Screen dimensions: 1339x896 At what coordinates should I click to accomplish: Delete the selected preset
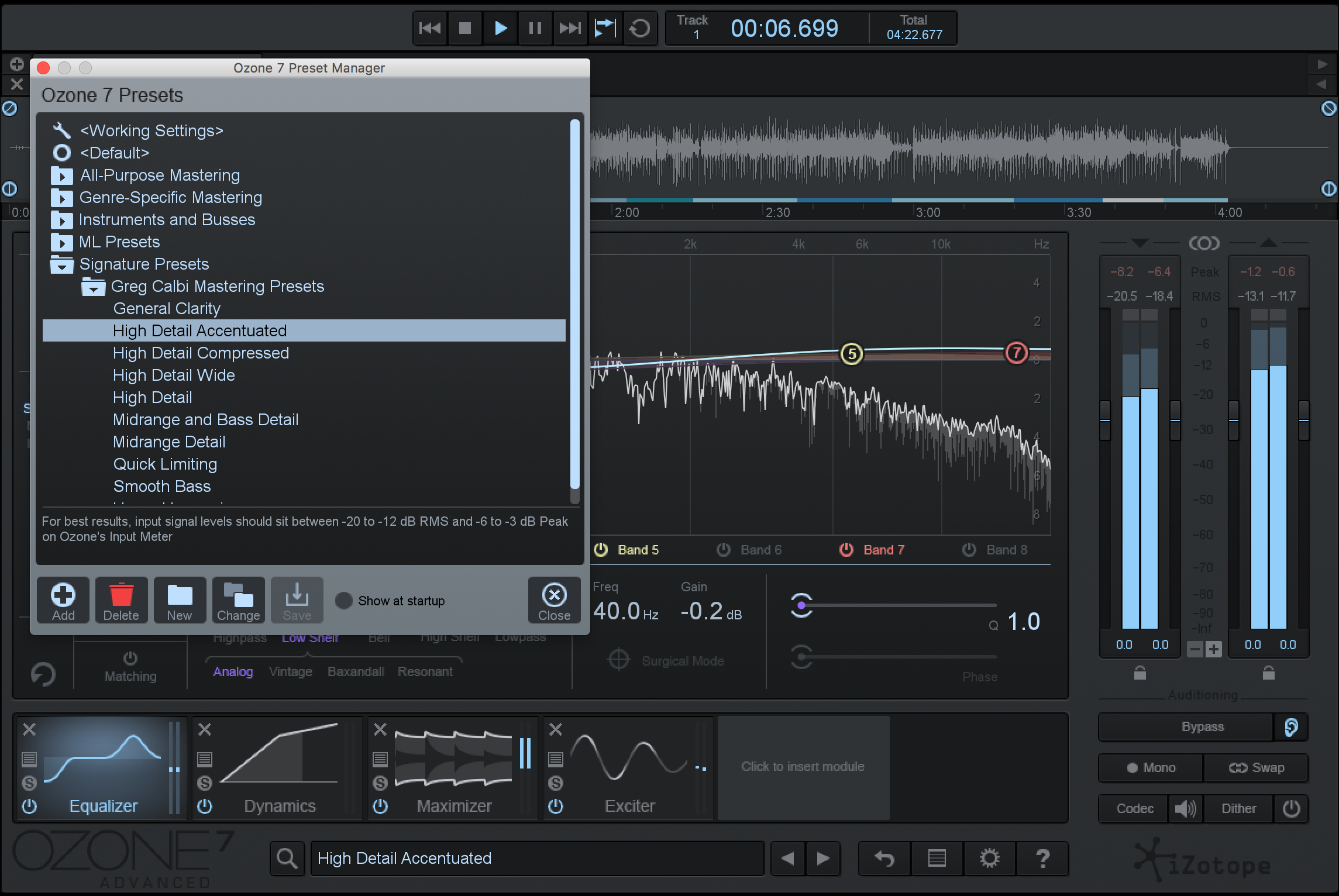click(x=121, y=601)
